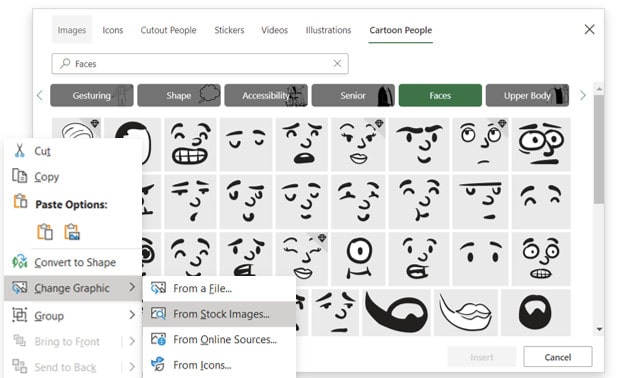Viewport: 622px width, 378px height.
Task: Select From Stock Images option
Action: pos(219,314)
